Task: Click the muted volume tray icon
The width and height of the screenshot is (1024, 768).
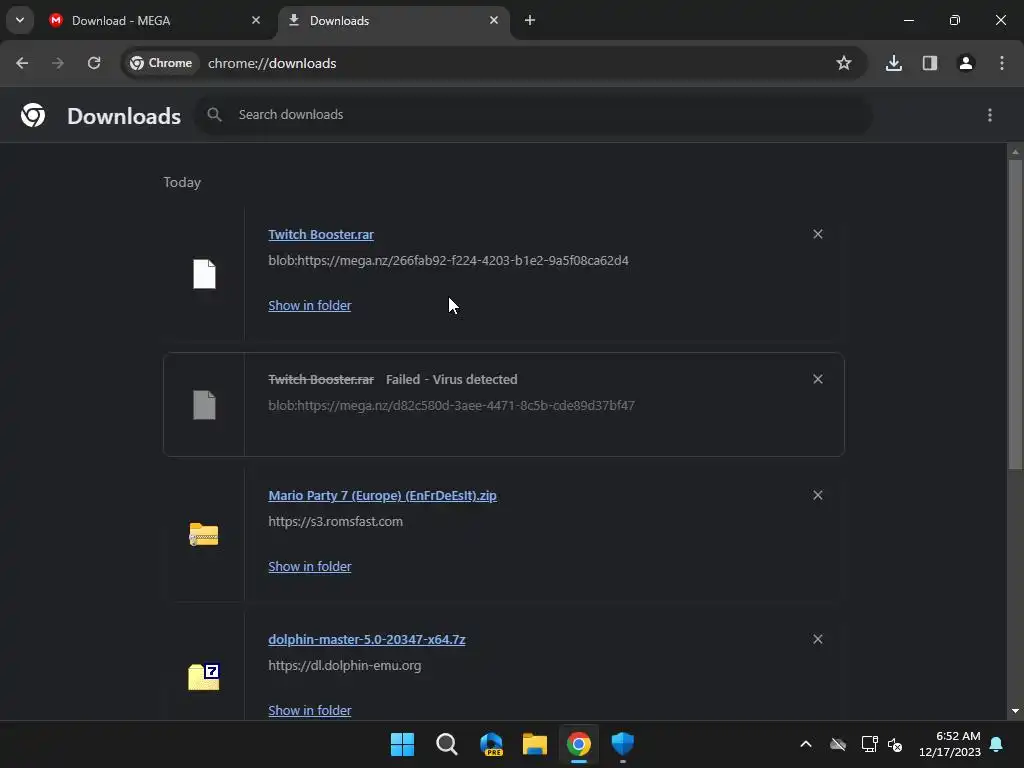Action: point(895,744)
